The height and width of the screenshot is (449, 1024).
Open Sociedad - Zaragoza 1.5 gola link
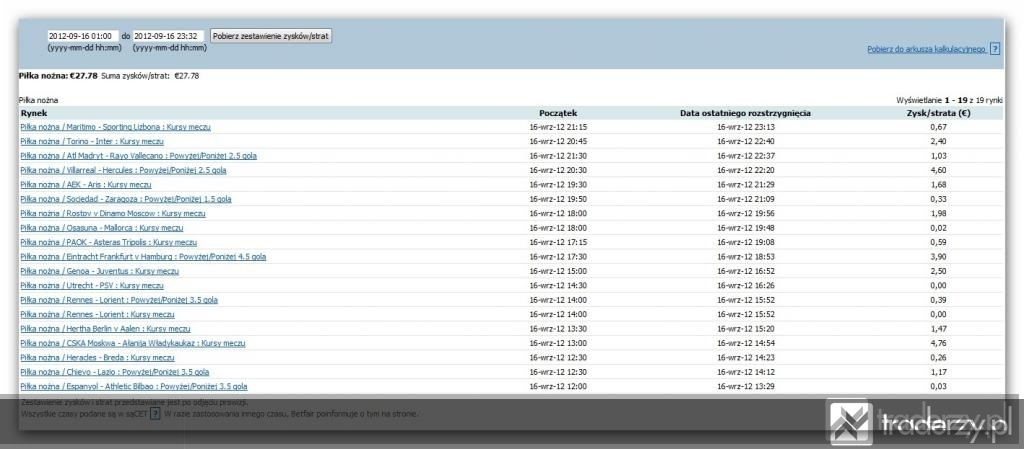pos(126,199)
